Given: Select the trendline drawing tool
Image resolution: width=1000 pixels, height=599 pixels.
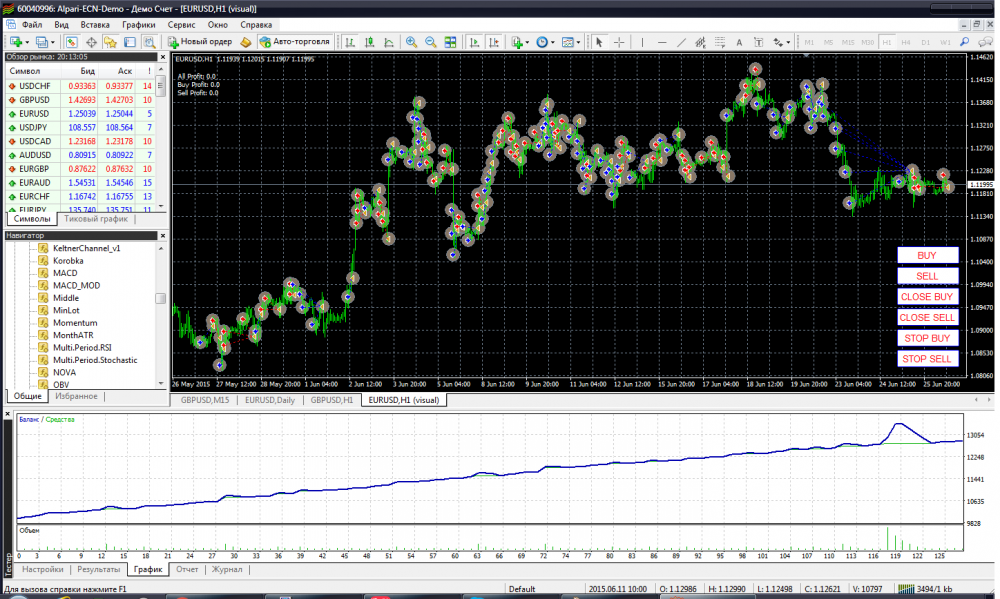Looking at the screenshot, I should 681,42.
